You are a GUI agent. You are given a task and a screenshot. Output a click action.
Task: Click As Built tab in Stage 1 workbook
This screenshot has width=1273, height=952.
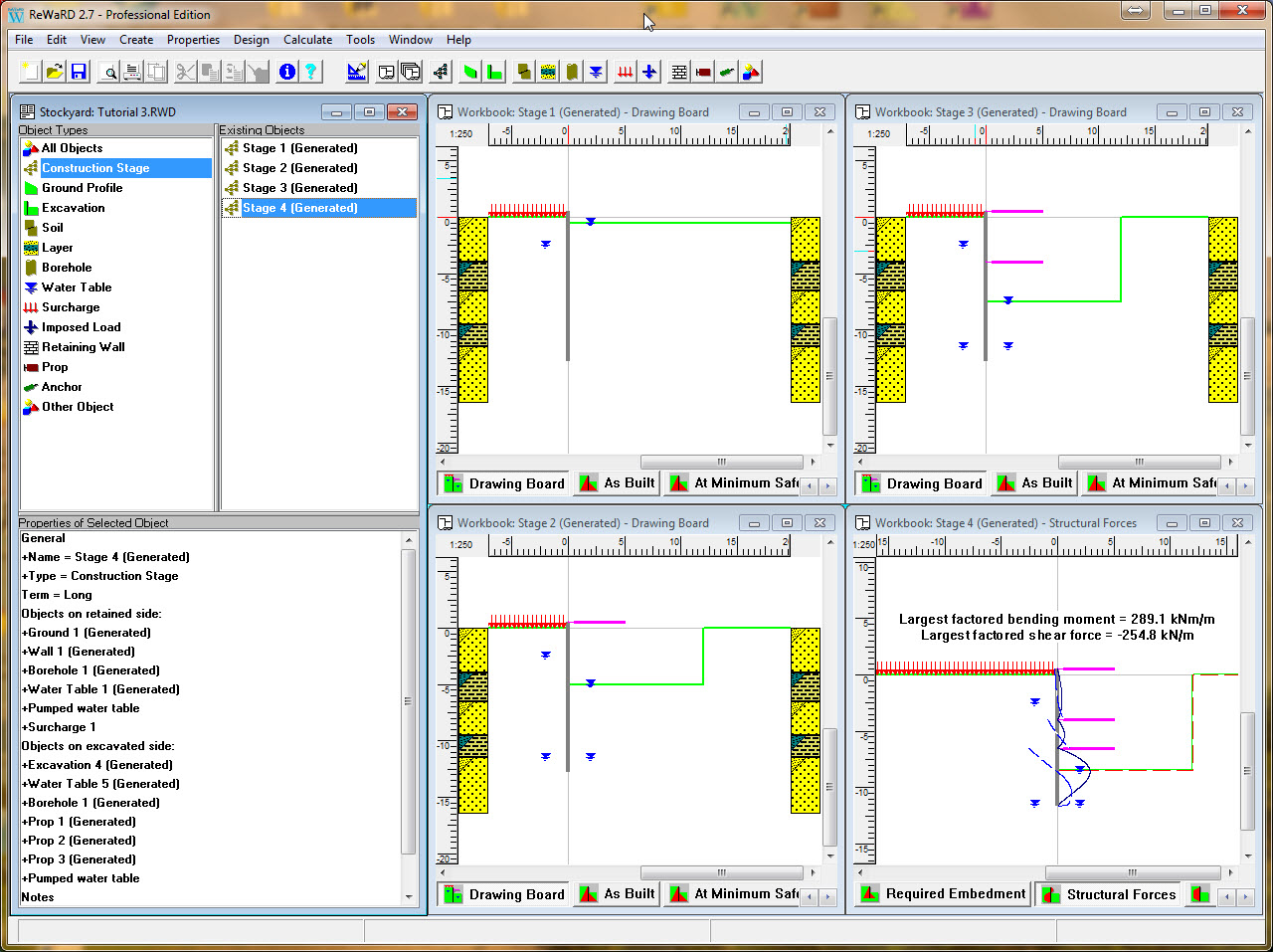pos(617,483)
